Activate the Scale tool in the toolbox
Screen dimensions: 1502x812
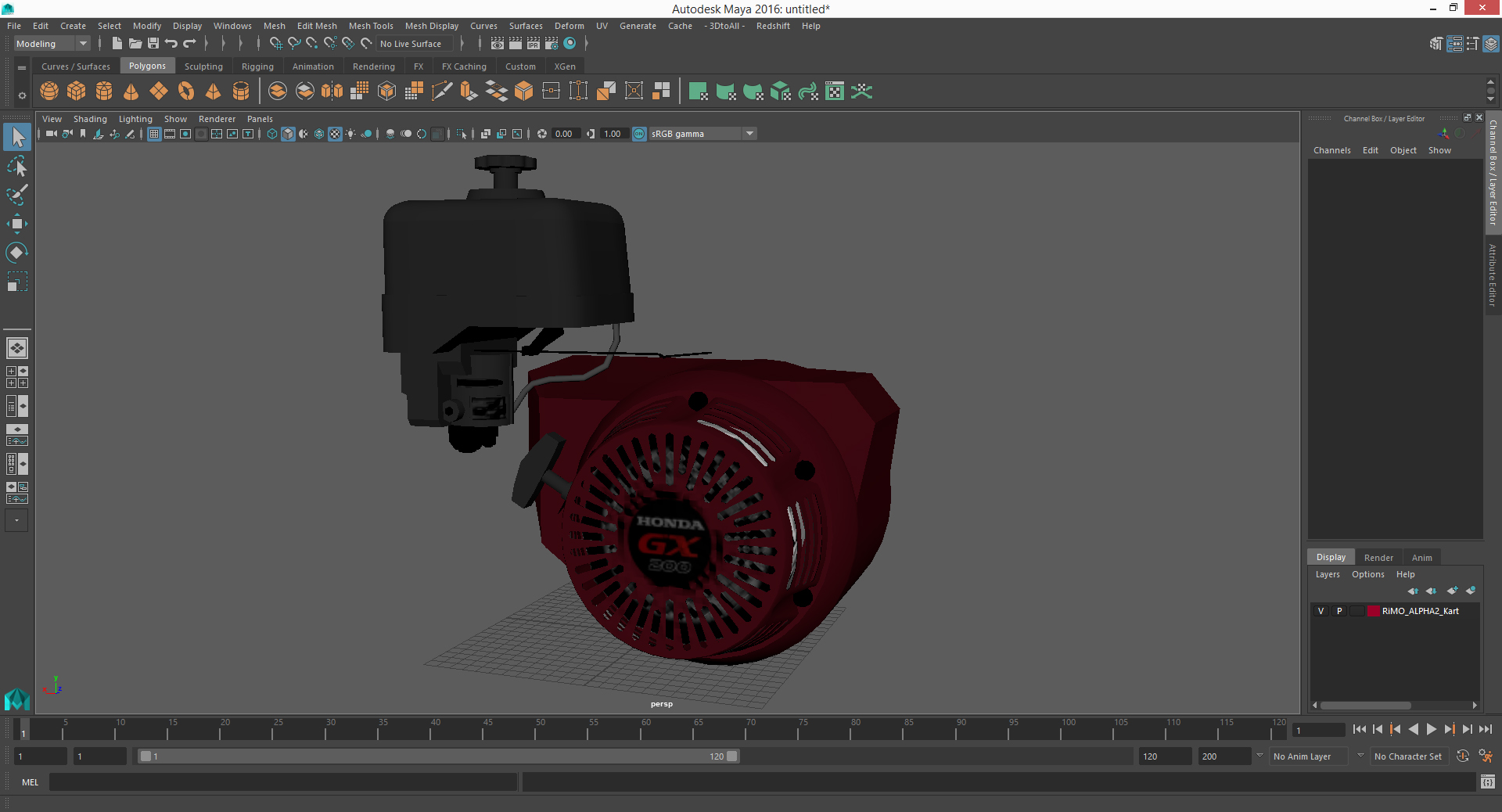(x=17, y=282)
